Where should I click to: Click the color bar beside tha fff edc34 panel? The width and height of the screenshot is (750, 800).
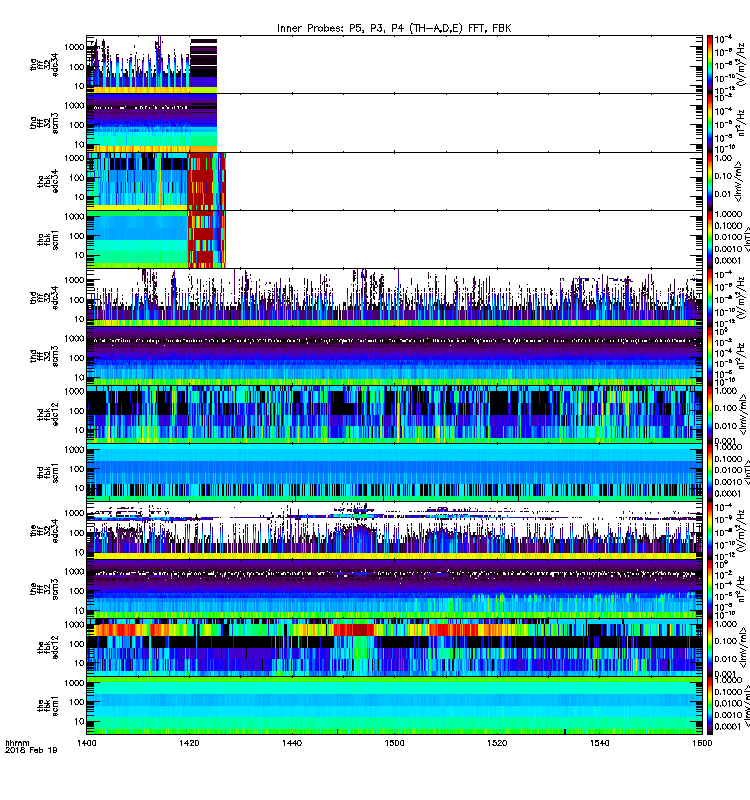(710, 64)
